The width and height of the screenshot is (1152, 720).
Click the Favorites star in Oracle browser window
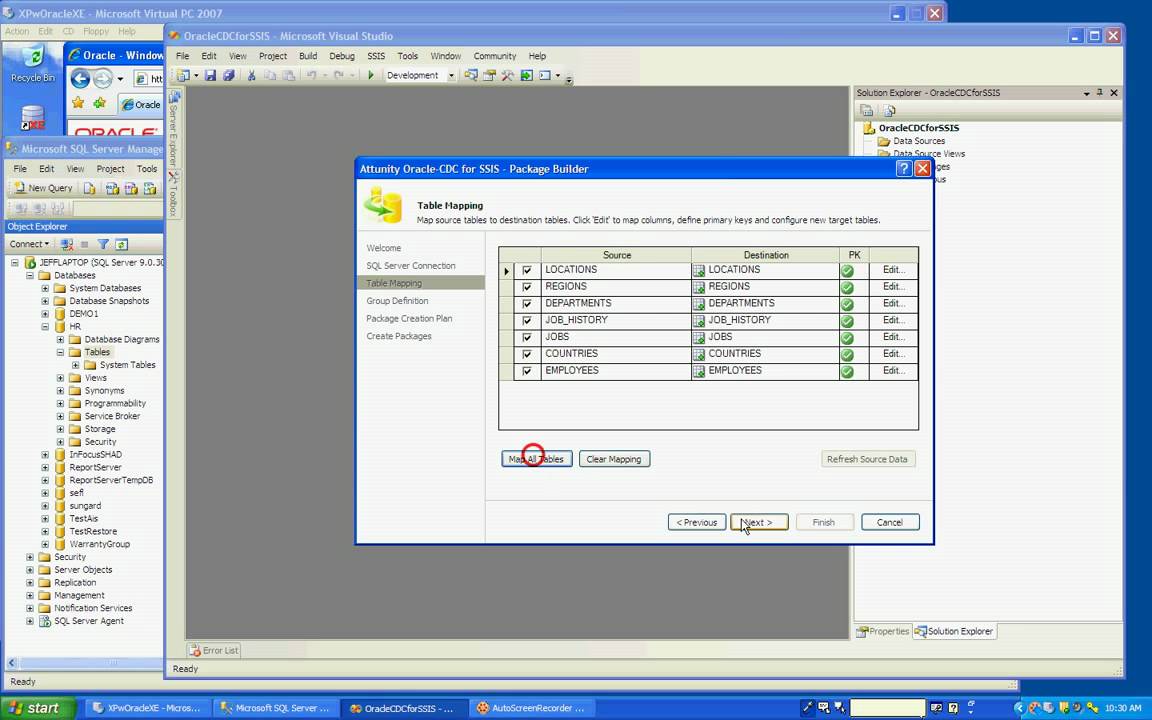pyautogui.click(x=78, y=104)
